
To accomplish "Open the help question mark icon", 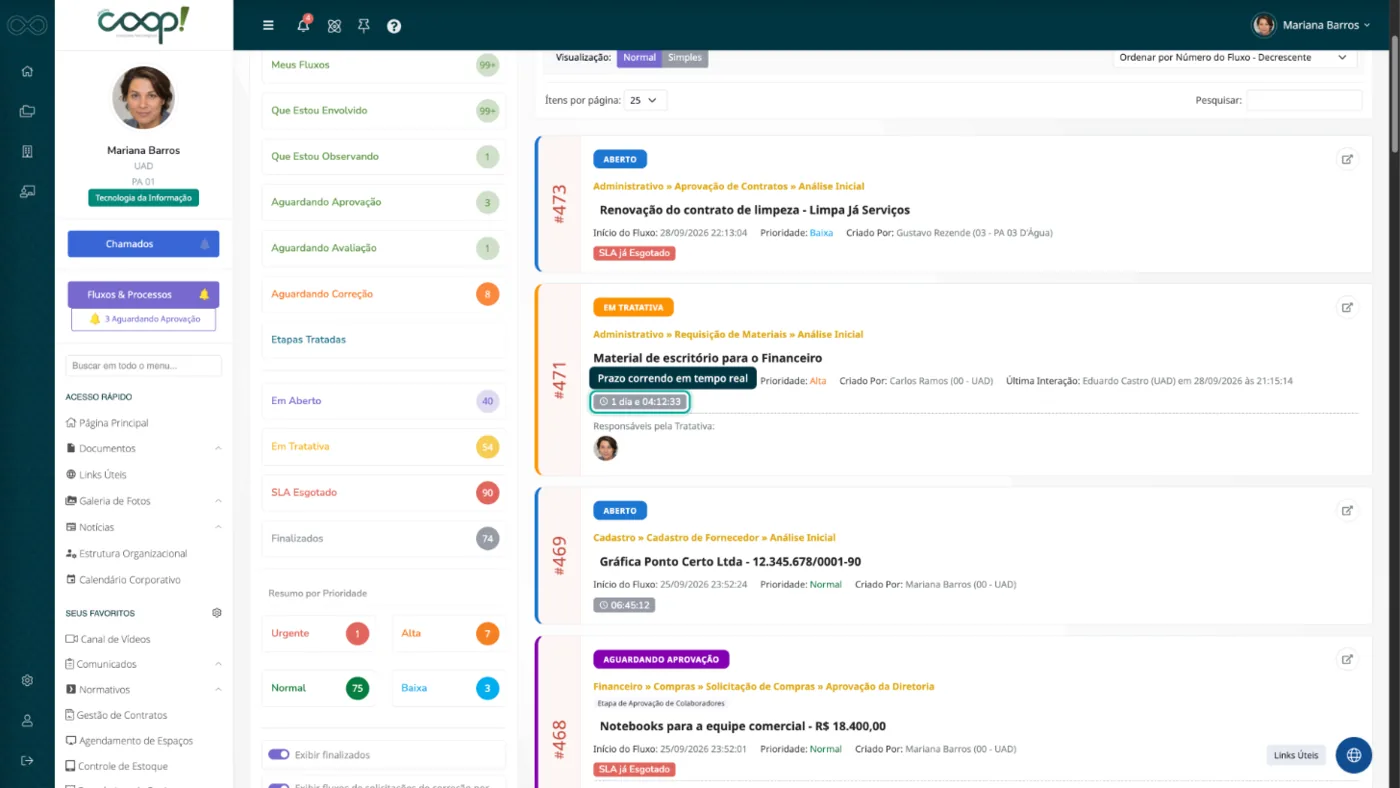I will click(x=394, y=26).
